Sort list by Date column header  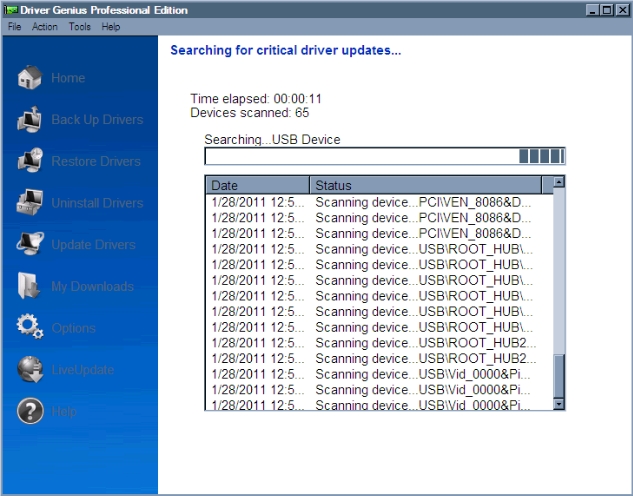pyautogui.click(x=257, y=185)
